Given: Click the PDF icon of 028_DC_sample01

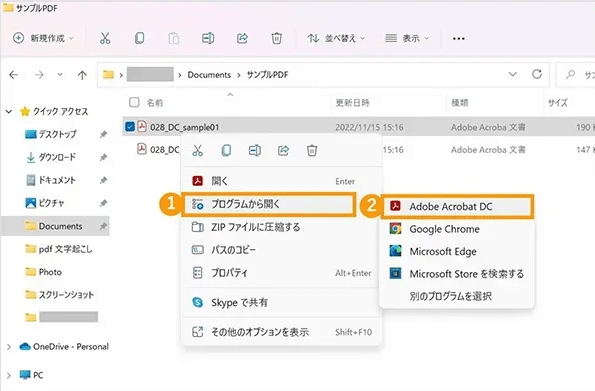Looking at the screenshot, I should [x=142, y=126].
